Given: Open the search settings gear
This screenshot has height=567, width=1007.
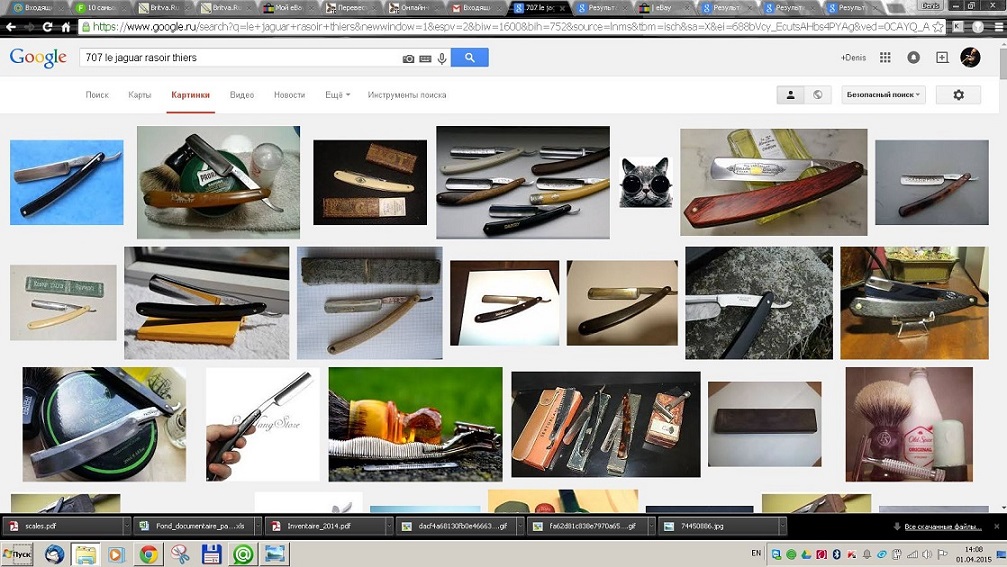Looking at the screenshot, I should pos(958,95).
